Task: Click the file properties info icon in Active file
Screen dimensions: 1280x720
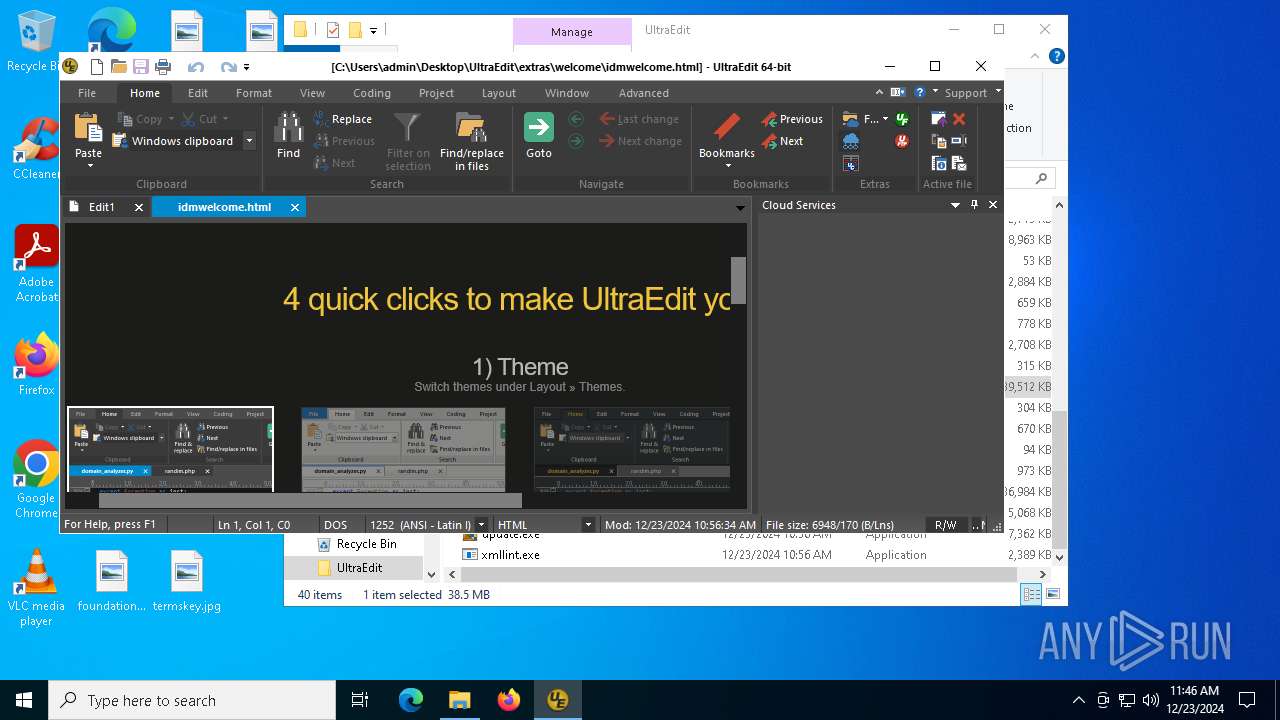Action: 939,164
